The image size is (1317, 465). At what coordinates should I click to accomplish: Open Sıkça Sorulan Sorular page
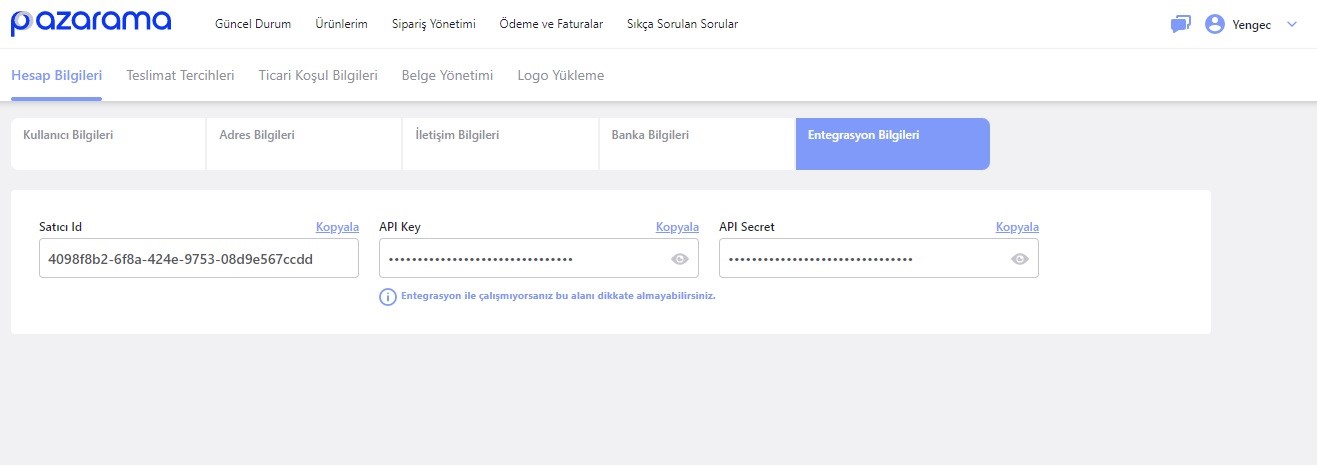pos(682,24)
